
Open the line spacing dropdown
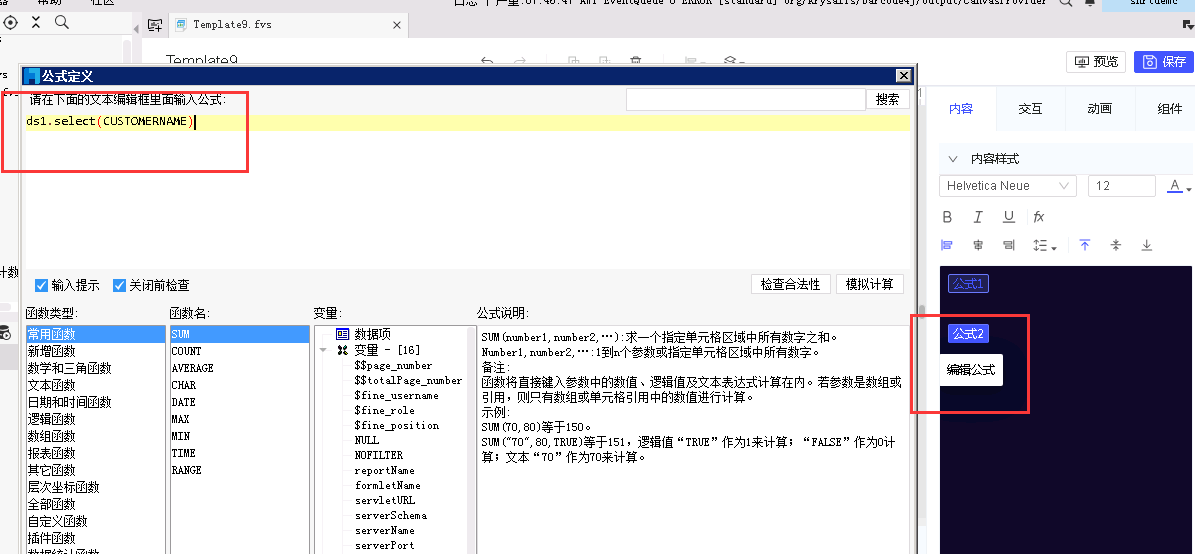click(1044, 245)
